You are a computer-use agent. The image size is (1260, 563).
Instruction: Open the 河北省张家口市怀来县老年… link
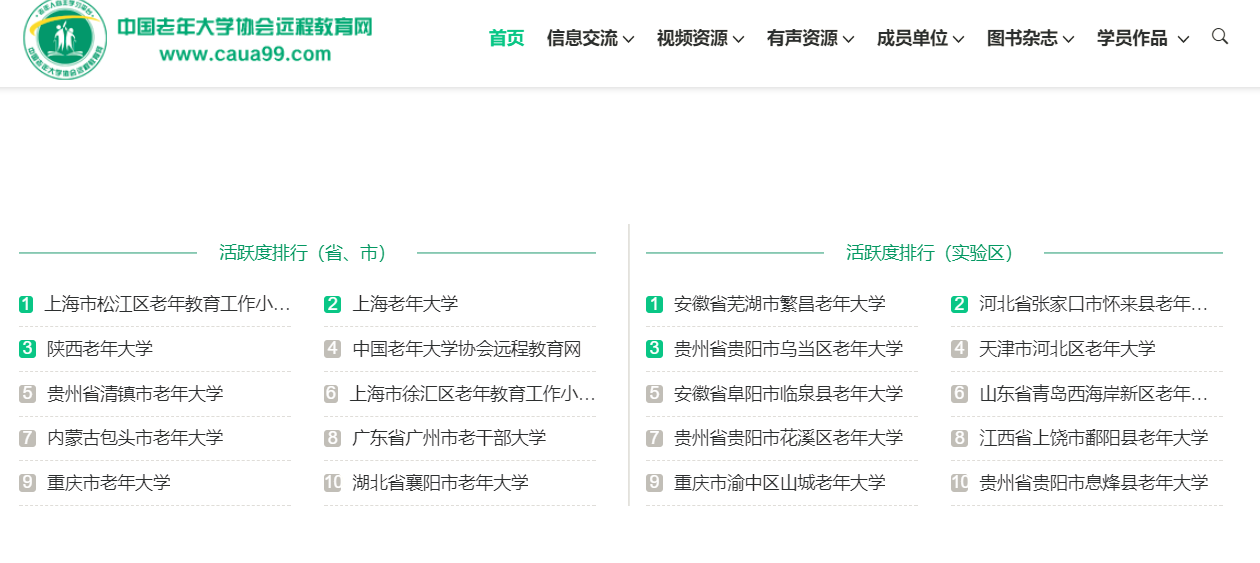pos(1094,304)
